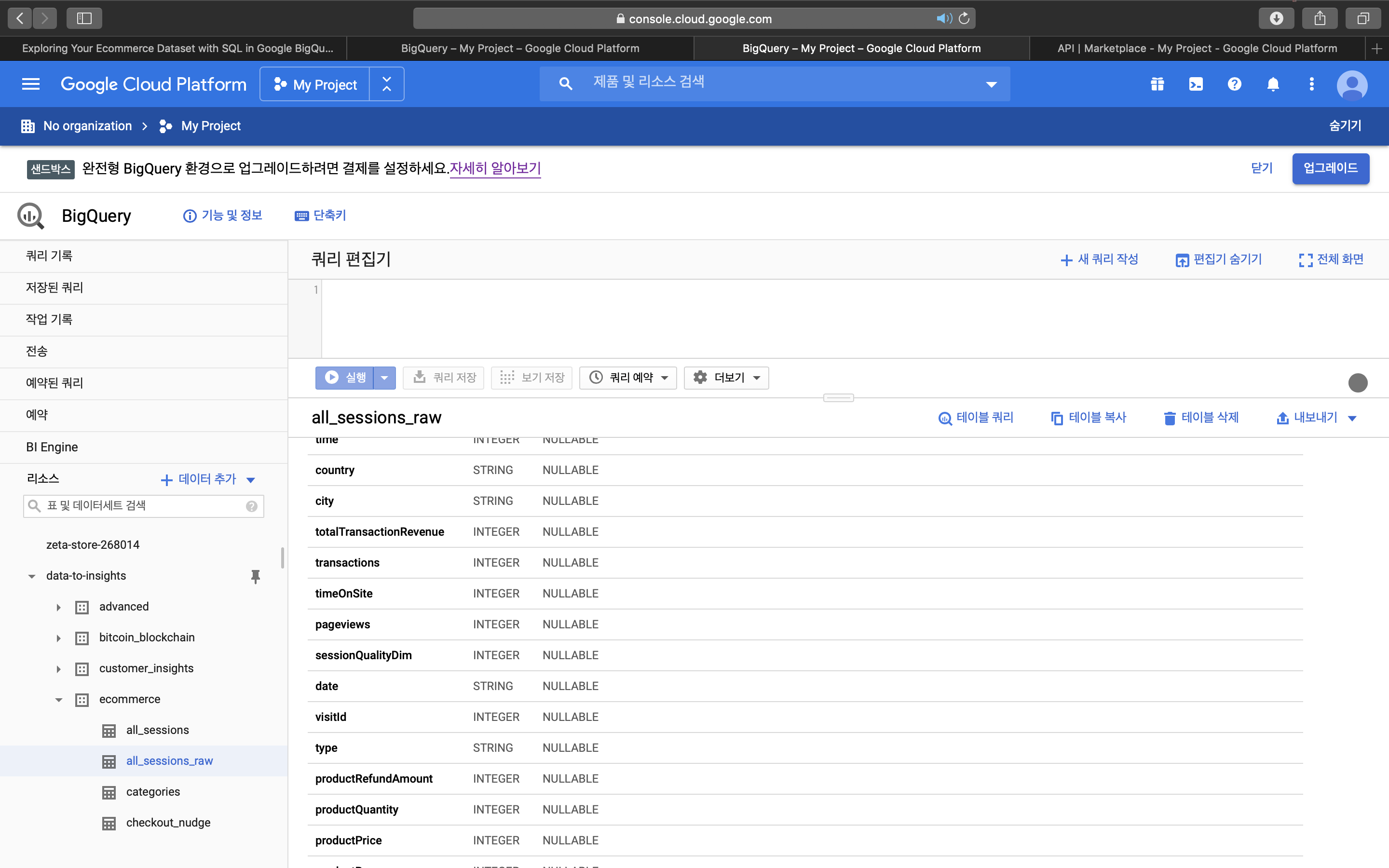Image resolution: width=1389 pixels, height=868 pixels.
Task: Collapse the ecommerce dataset
Action: pyautogui.click(x=58, y=699)
